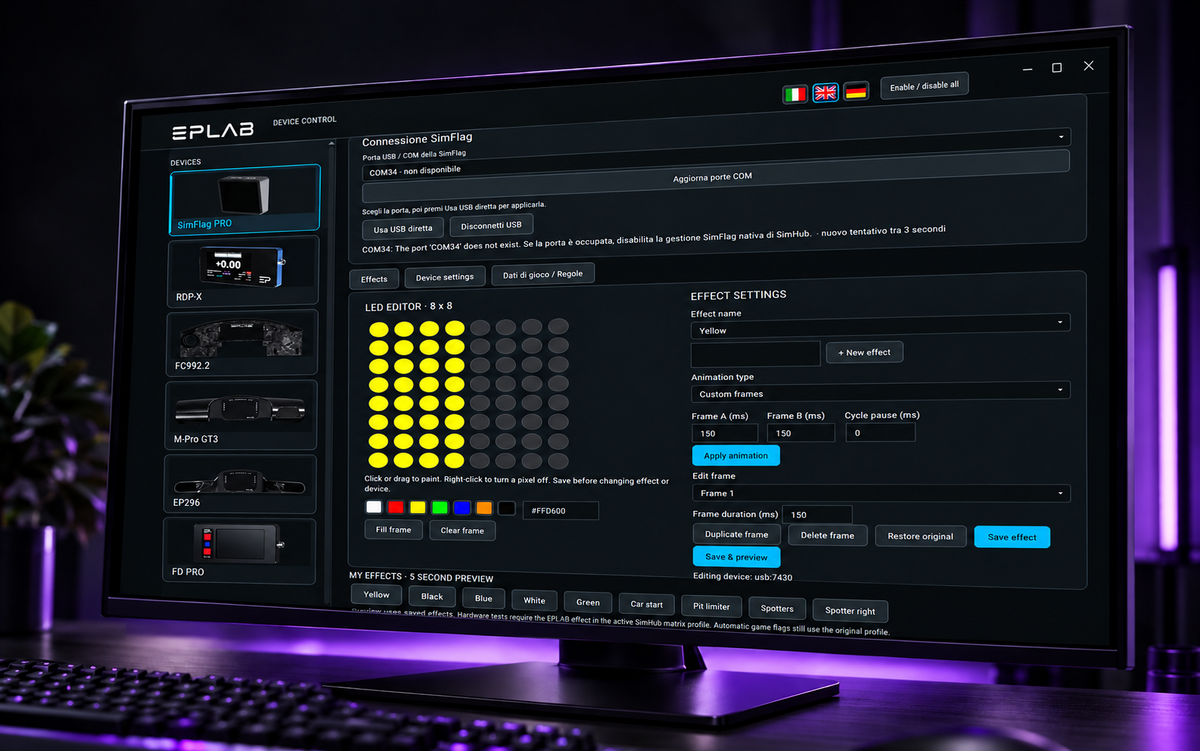
Task: Pick the yellow color swatch
Action: pyautogui.click(x=418, y=508)
